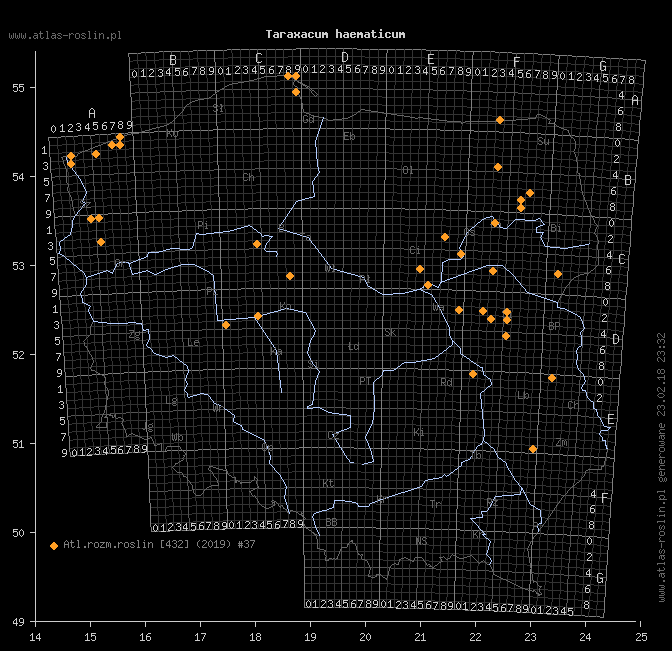Open the www.atlas-roslin.pl label at top left
Image resolution: width=672 pixels, height=651 pixels.
pyautogui.click(x=65, y=36)
